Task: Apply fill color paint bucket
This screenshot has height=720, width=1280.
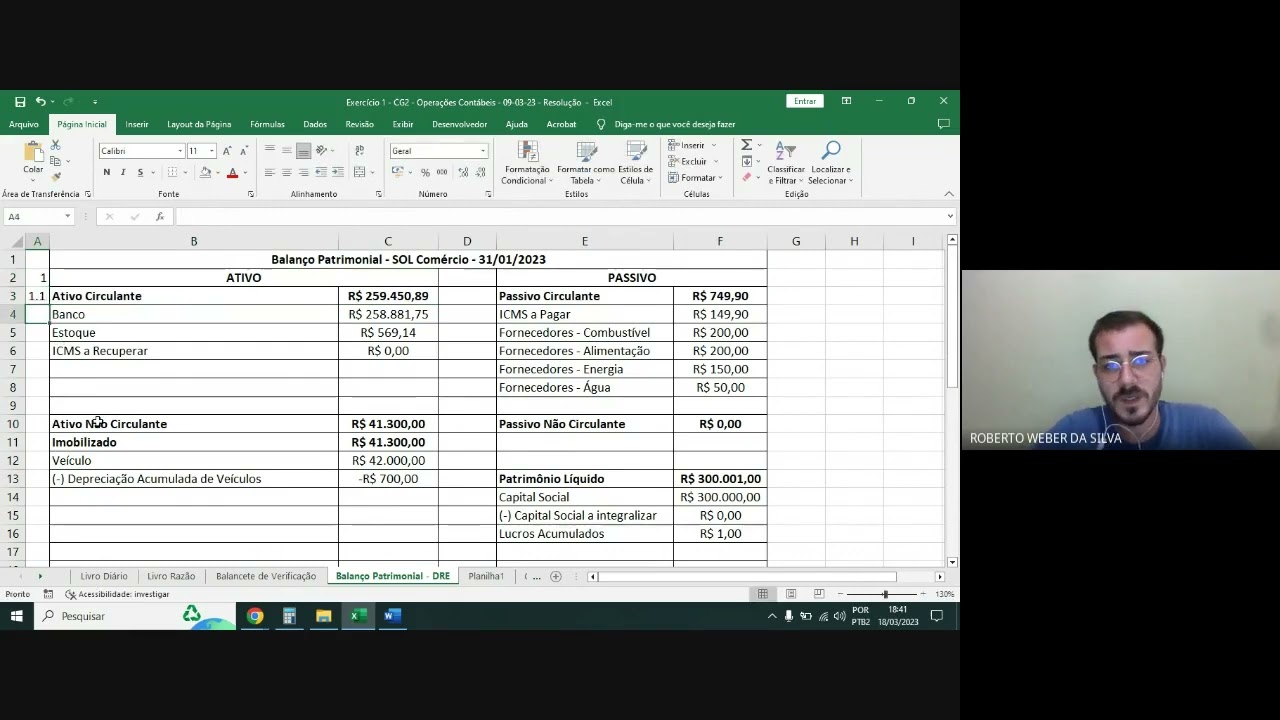Action: click(205, 173)
